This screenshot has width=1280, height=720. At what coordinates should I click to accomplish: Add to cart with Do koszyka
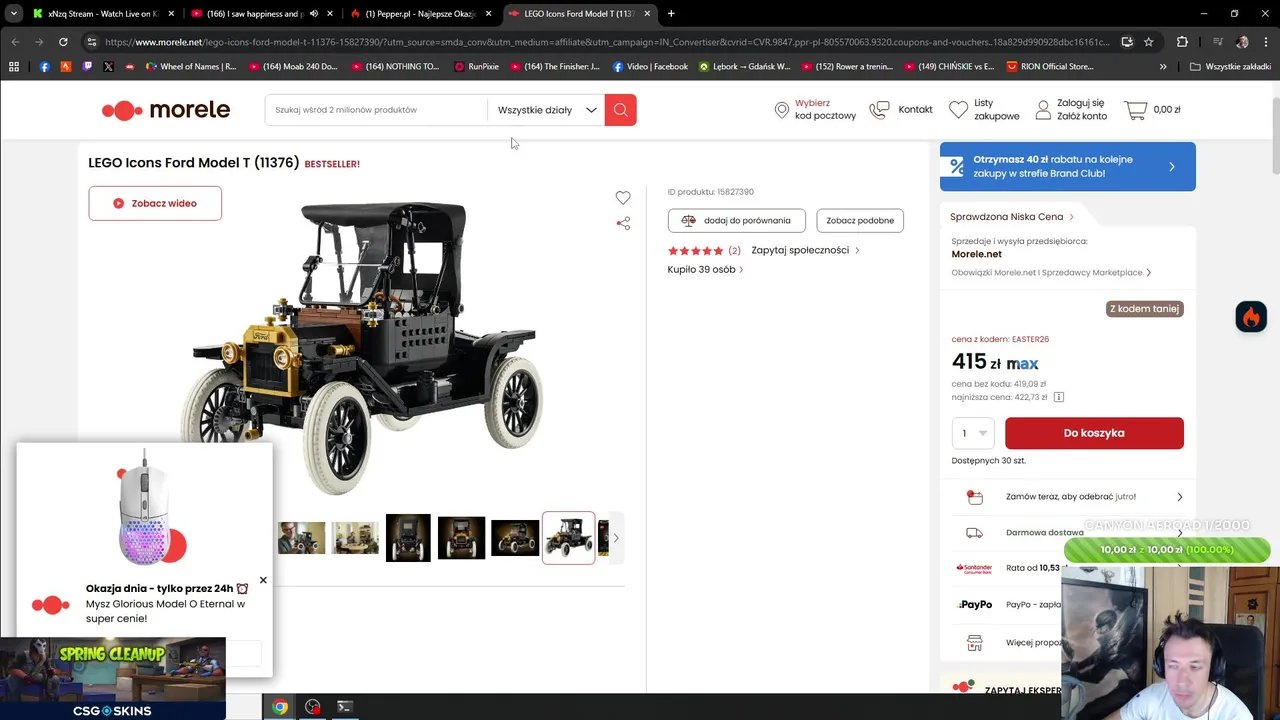pos(1094,433)
